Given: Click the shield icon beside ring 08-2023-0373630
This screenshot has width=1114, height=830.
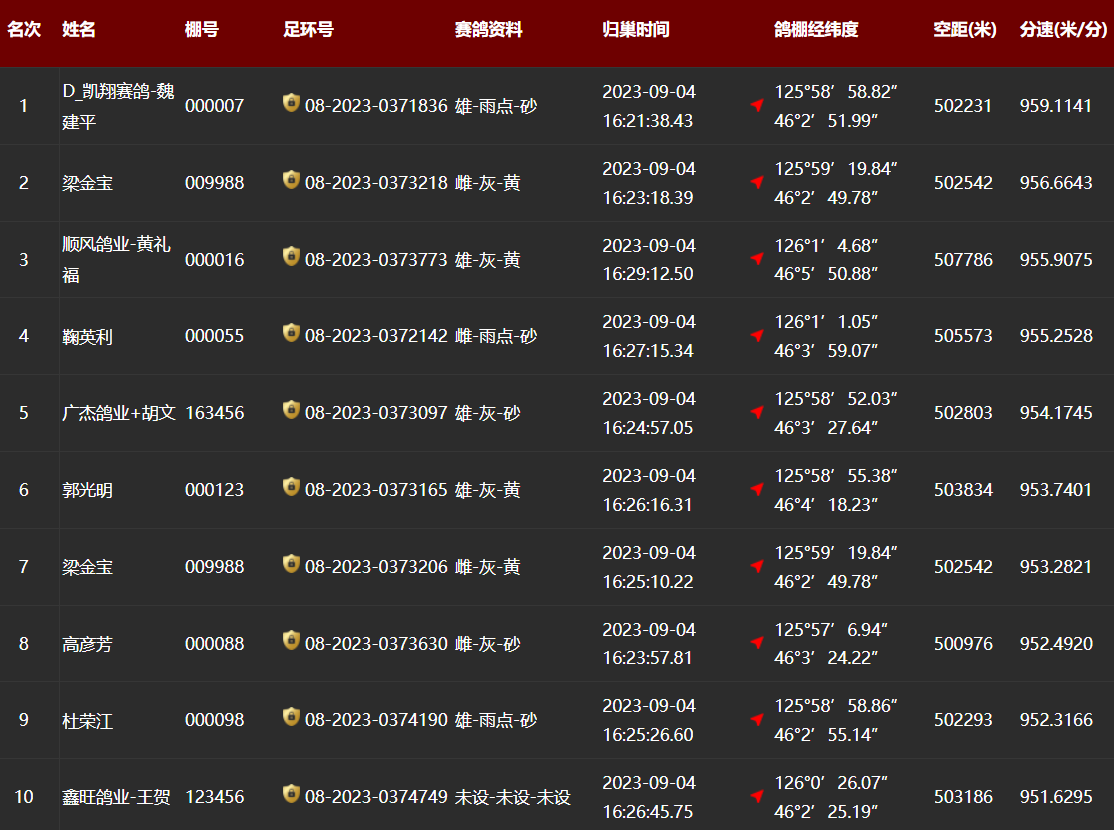Looking at the screenshot, I should [x=291, y=641].
